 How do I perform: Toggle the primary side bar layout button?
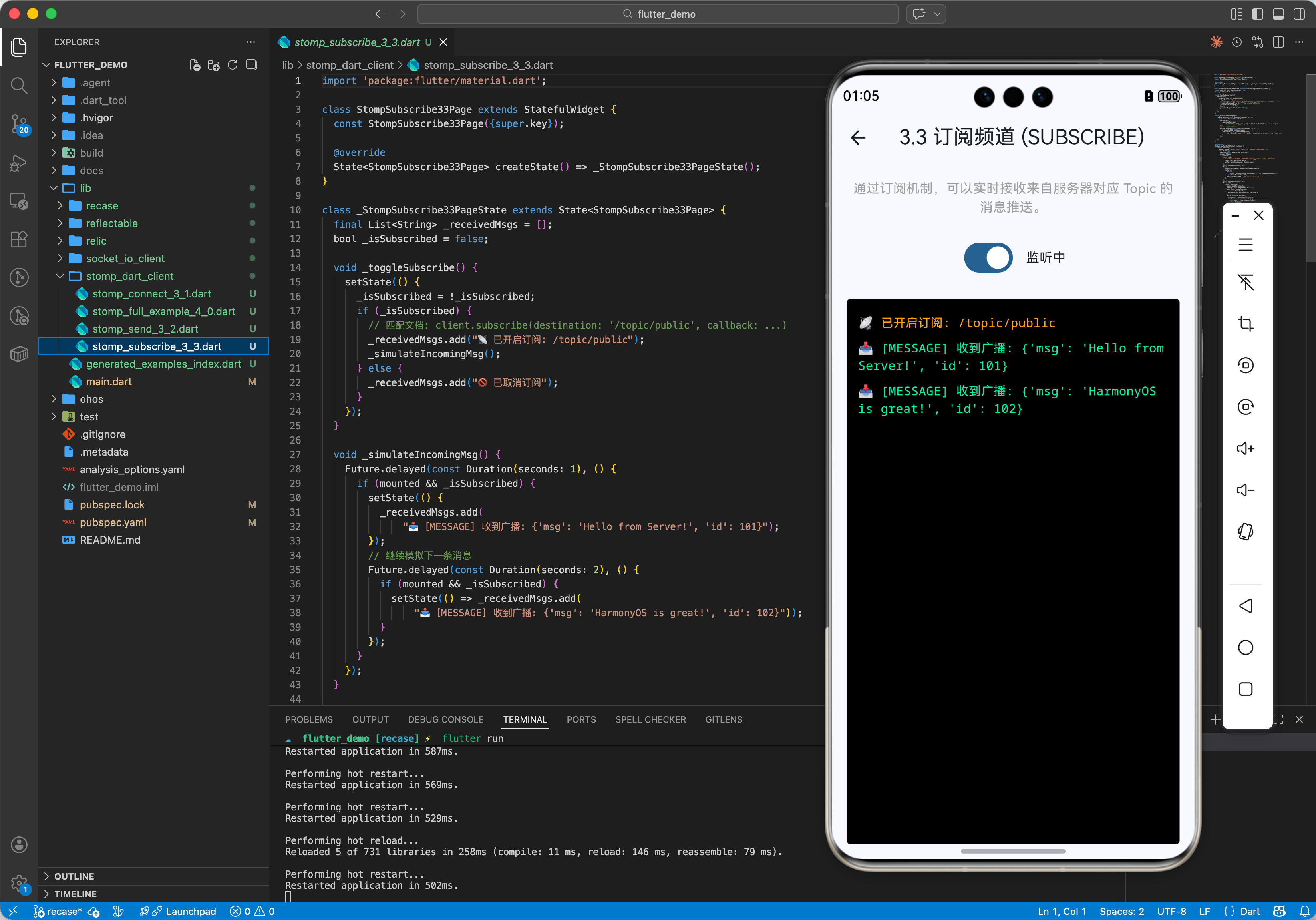1258,14
